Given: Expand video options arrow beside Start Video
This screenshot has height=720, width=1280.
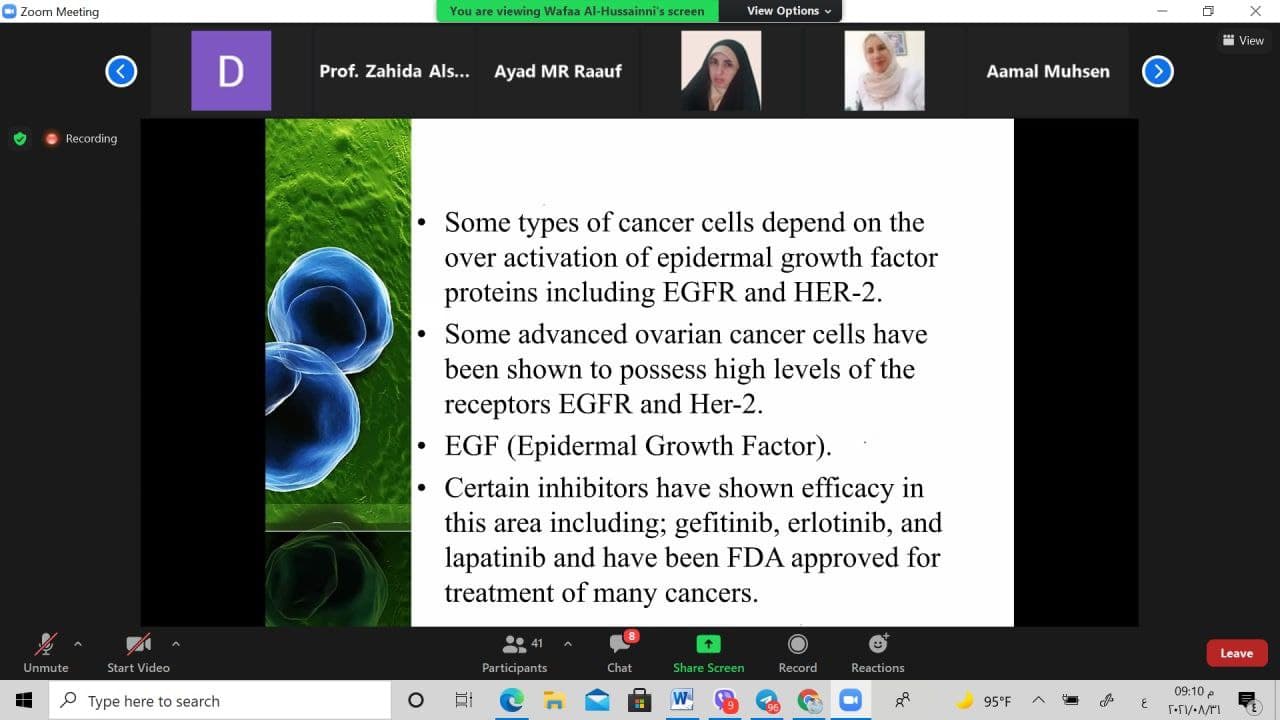Looking at the screenshot, I should tap(176, 644).
